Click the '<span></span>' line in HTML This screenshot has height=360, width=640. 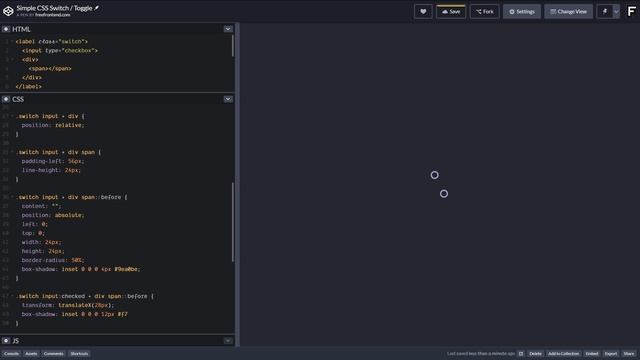tap(50, 69)
